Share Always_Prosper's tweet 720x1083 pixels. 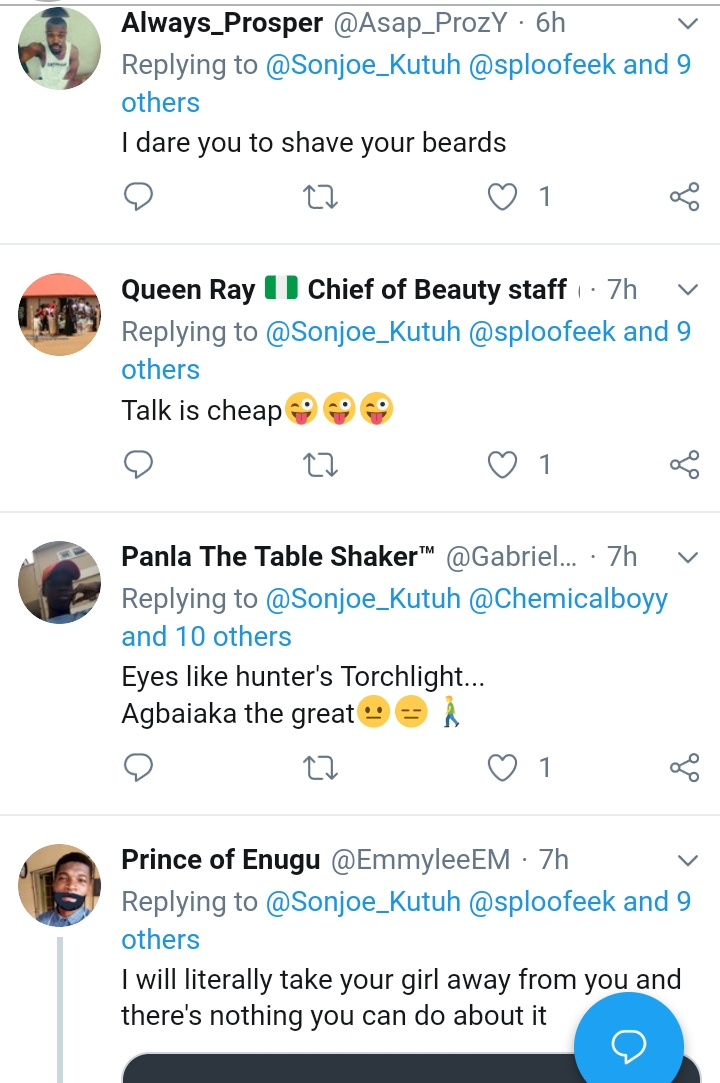(x=684, y=197)
